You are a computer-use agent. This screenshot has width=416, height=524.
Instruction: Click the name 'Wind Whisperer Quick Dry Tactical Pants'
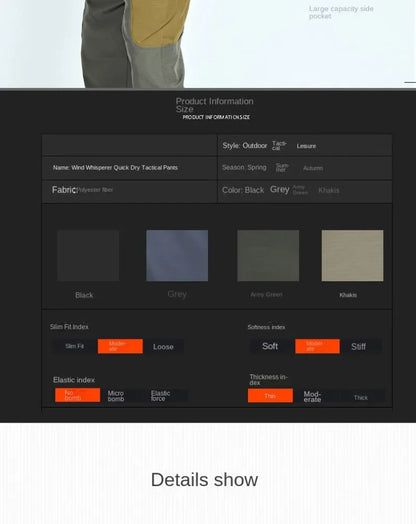(125, 167)
